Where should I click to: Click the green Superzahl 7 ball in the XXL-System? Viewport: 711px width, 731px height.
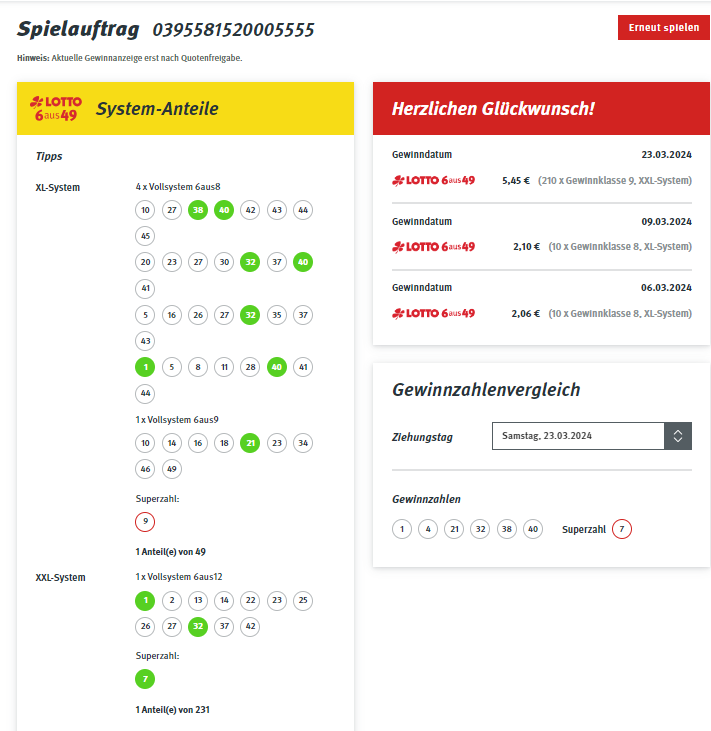[x=145, y=679]
